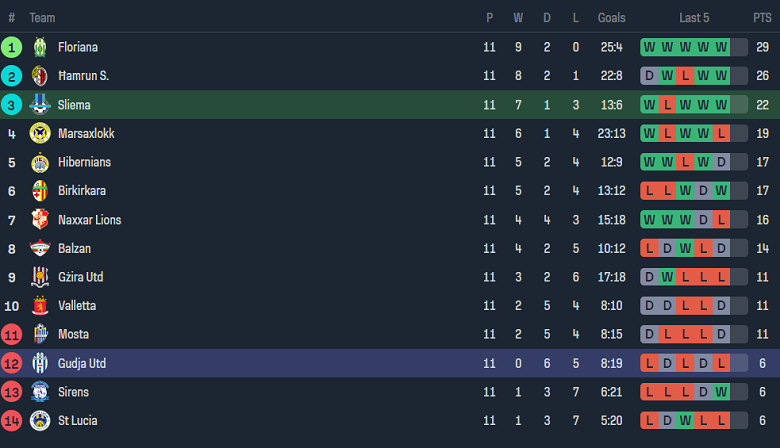This screenshot has height=448, width=780.
Task: Click Sirens' latest win form box
Action: point(721,392)
